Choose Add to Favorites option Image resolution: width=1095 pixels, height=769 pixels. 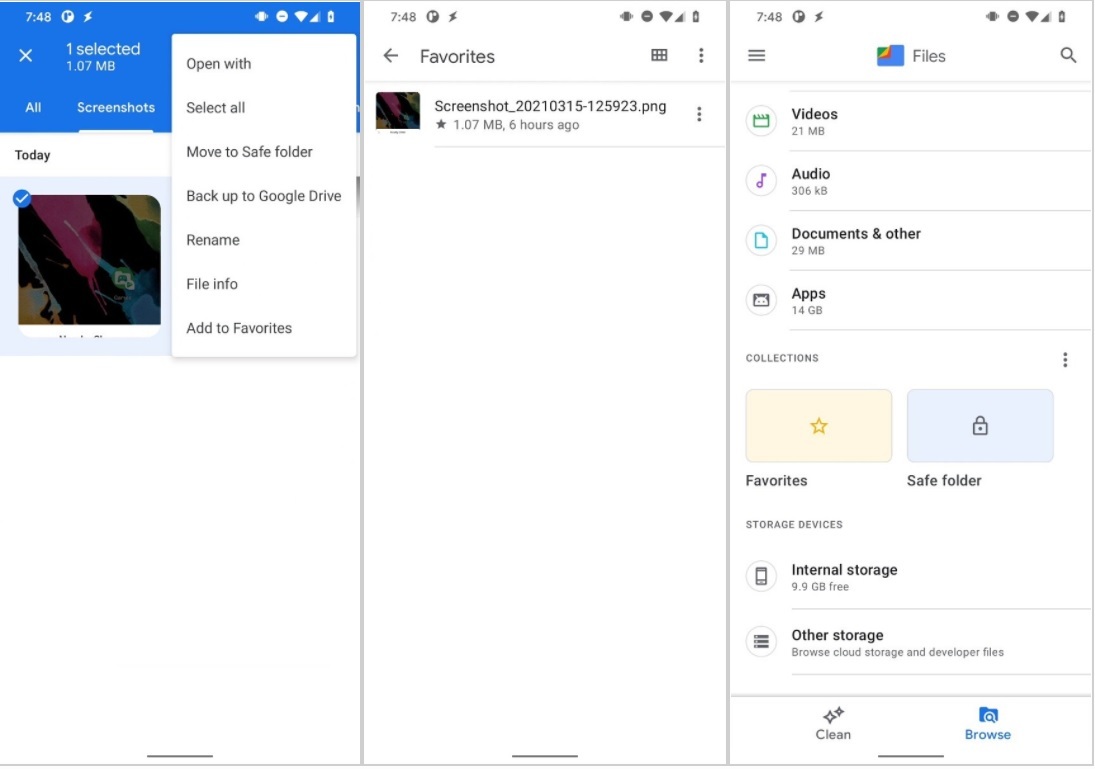[x=239, y=328]
